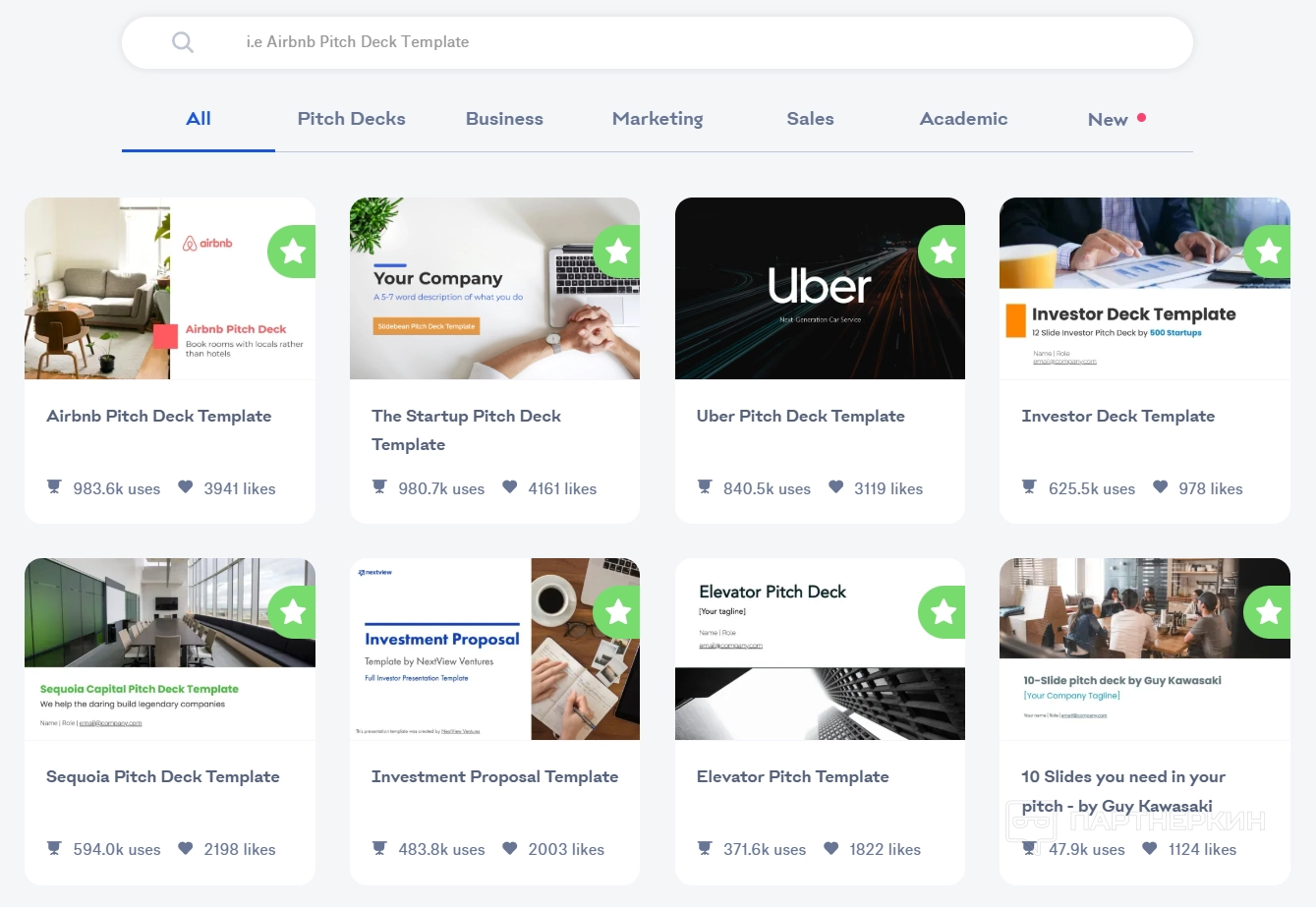Select the Academic tab
Screen dimensions: 1316x907
963,119
